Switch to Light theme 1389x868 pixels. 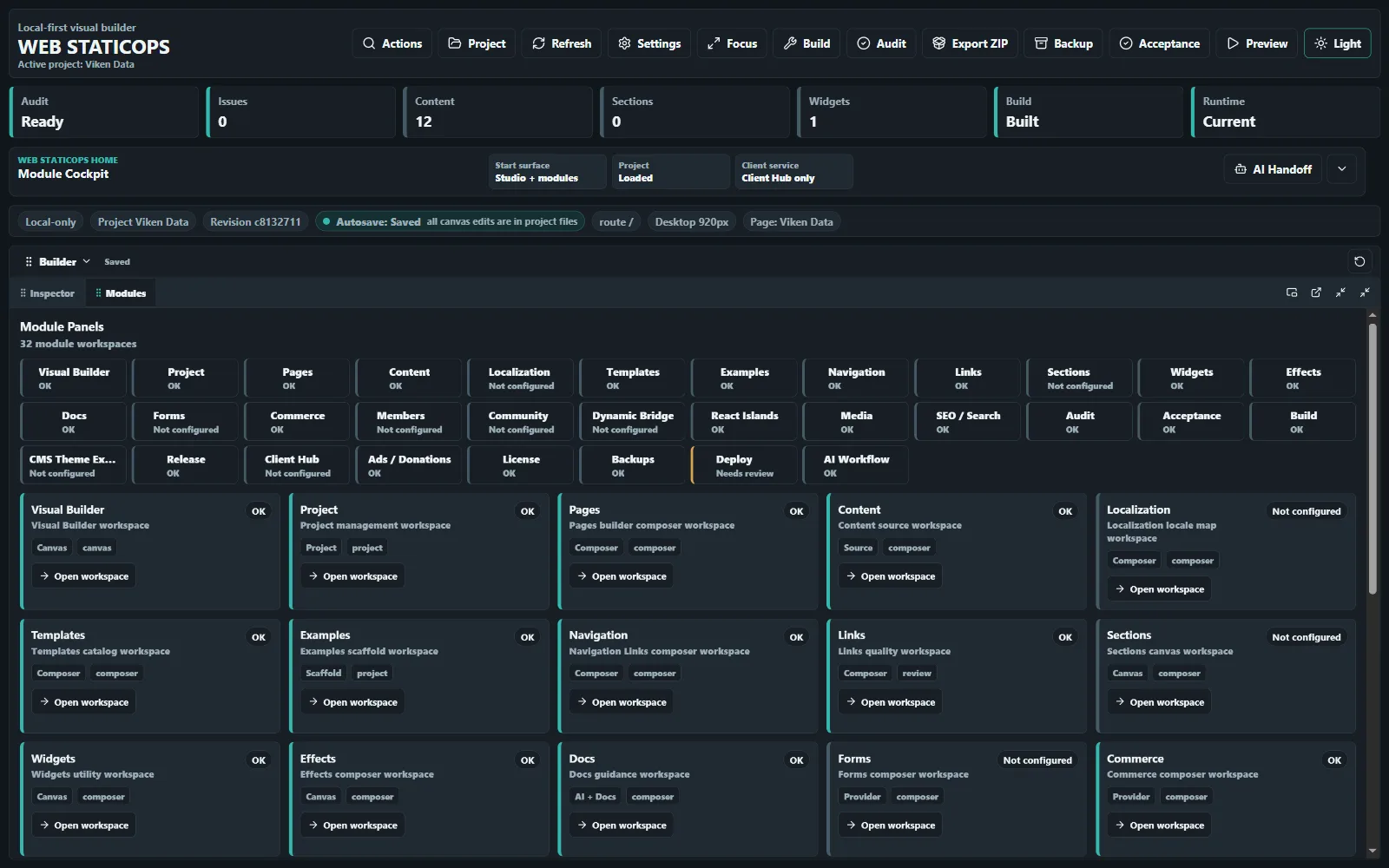(x=1337, y=43)
